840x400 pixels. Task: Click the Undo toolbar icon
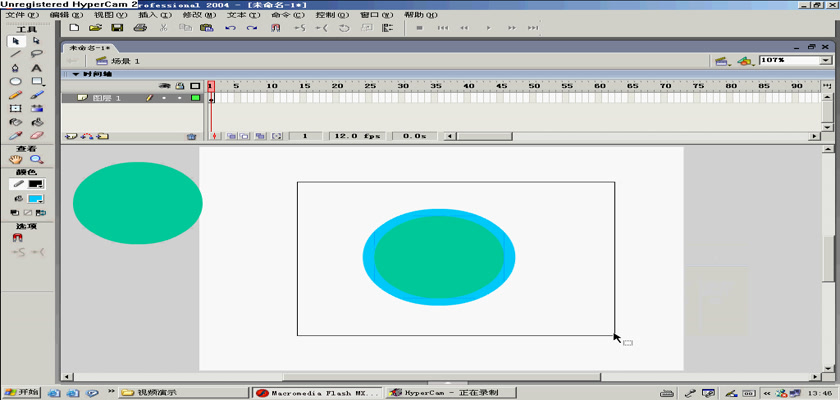click(x=230, y=28)
